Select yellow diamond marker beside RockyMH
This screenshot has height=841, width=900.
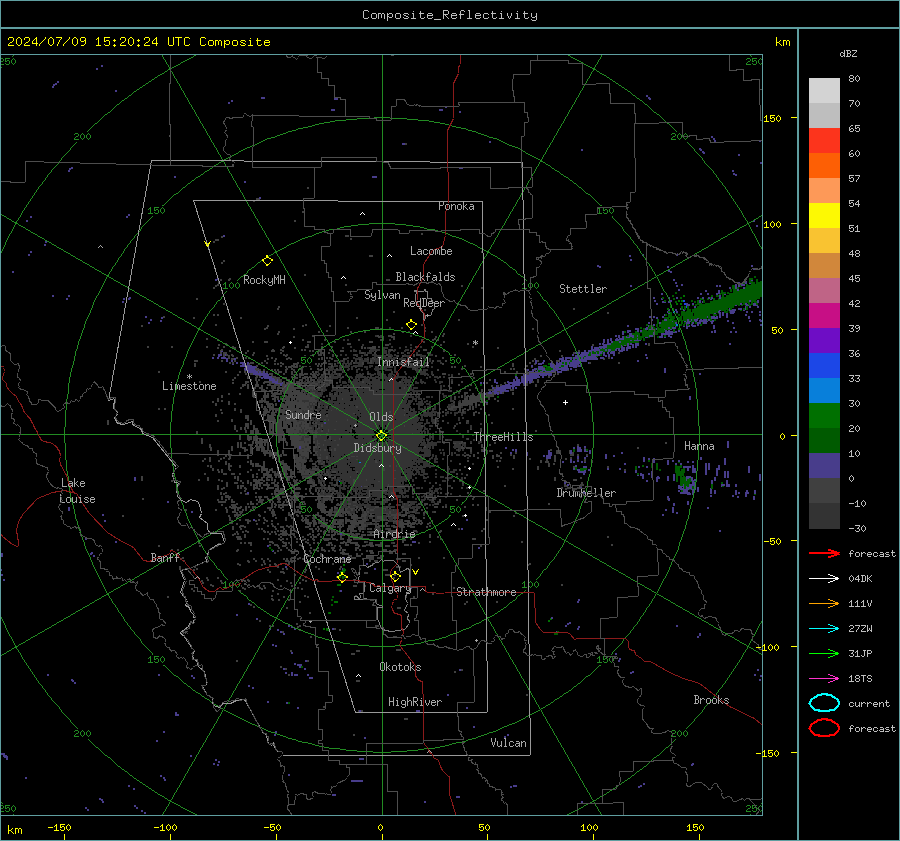point(267,261)
